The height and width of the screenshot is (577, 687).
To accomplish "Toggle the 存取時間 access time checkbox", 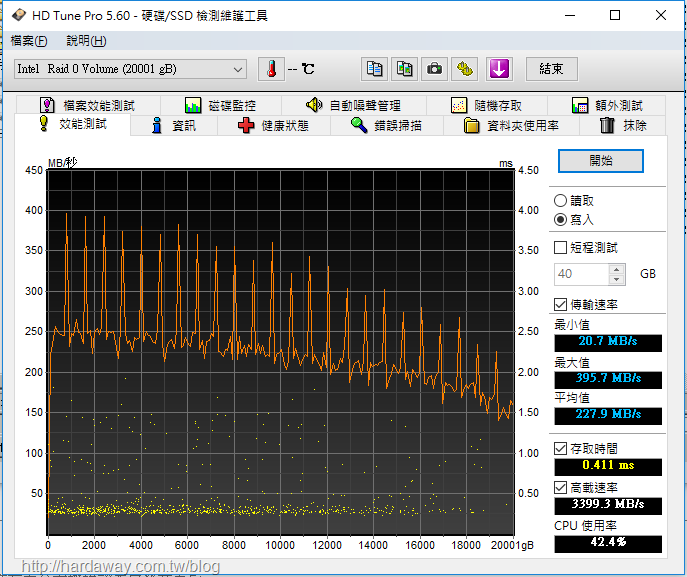I will tap(560, 448).
